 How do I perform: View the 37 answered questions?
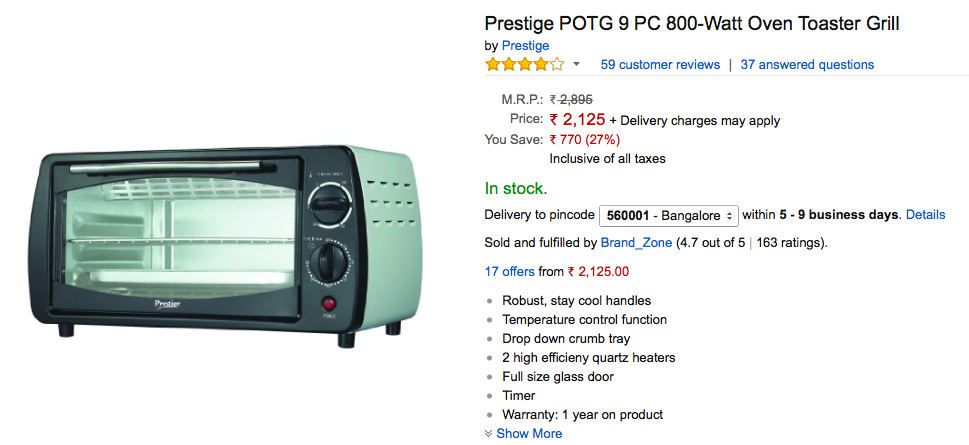click(807, 65)
